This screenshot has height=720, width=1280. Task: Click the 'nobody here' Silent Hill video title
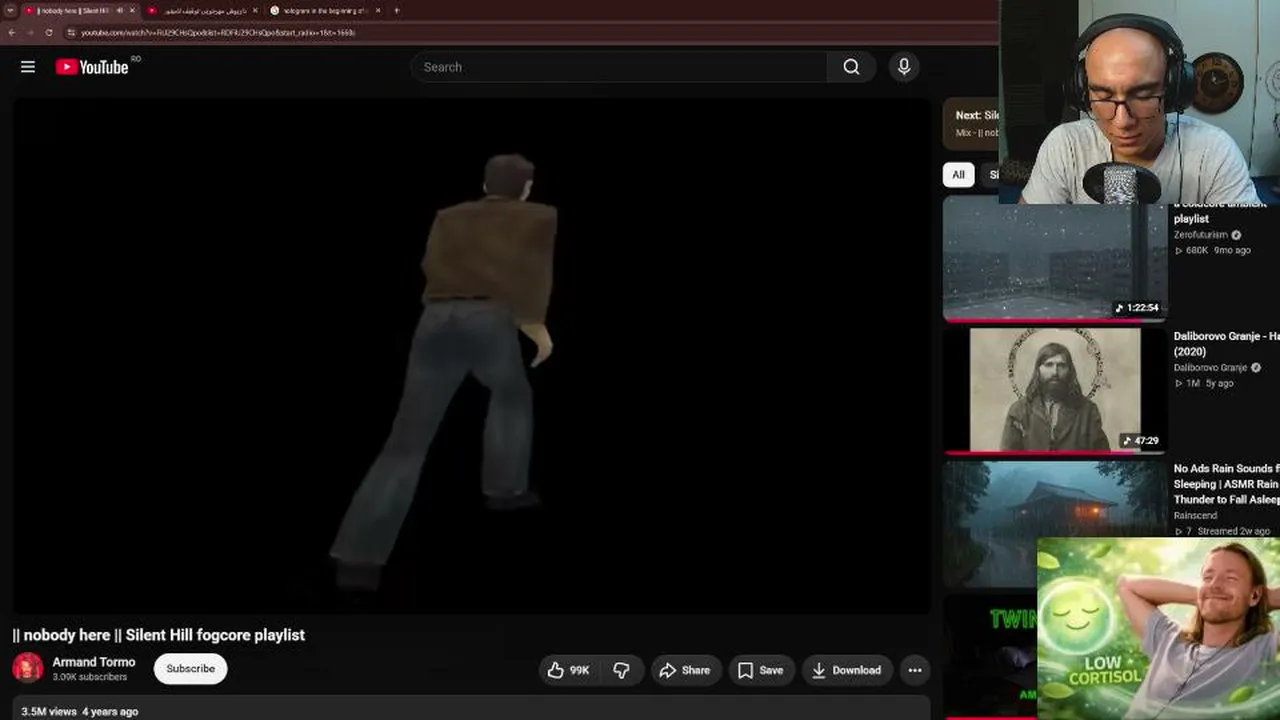pos(158,635)
